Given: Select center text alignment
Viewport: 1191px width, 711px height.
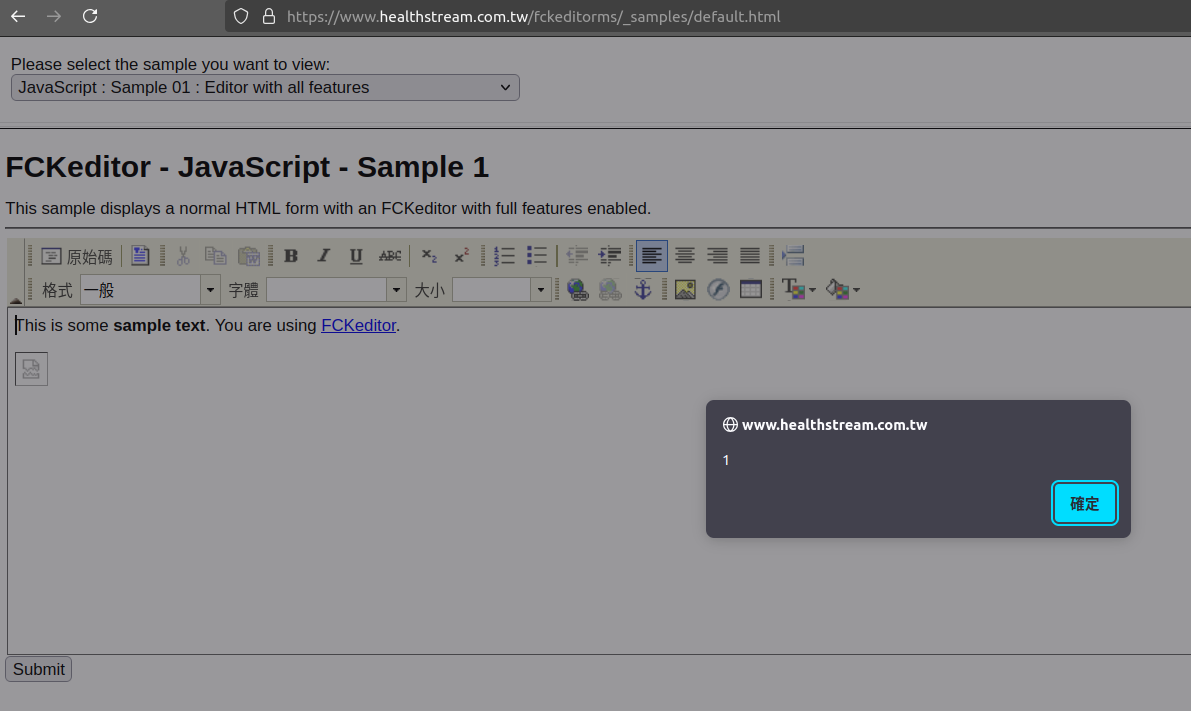Looking at the screenshot, I should (684, 256).
